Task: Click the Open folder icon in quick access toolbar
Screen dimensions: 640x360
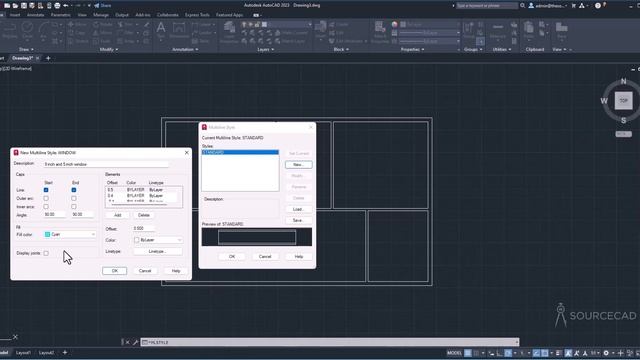Action: click(x=15, y=6)
